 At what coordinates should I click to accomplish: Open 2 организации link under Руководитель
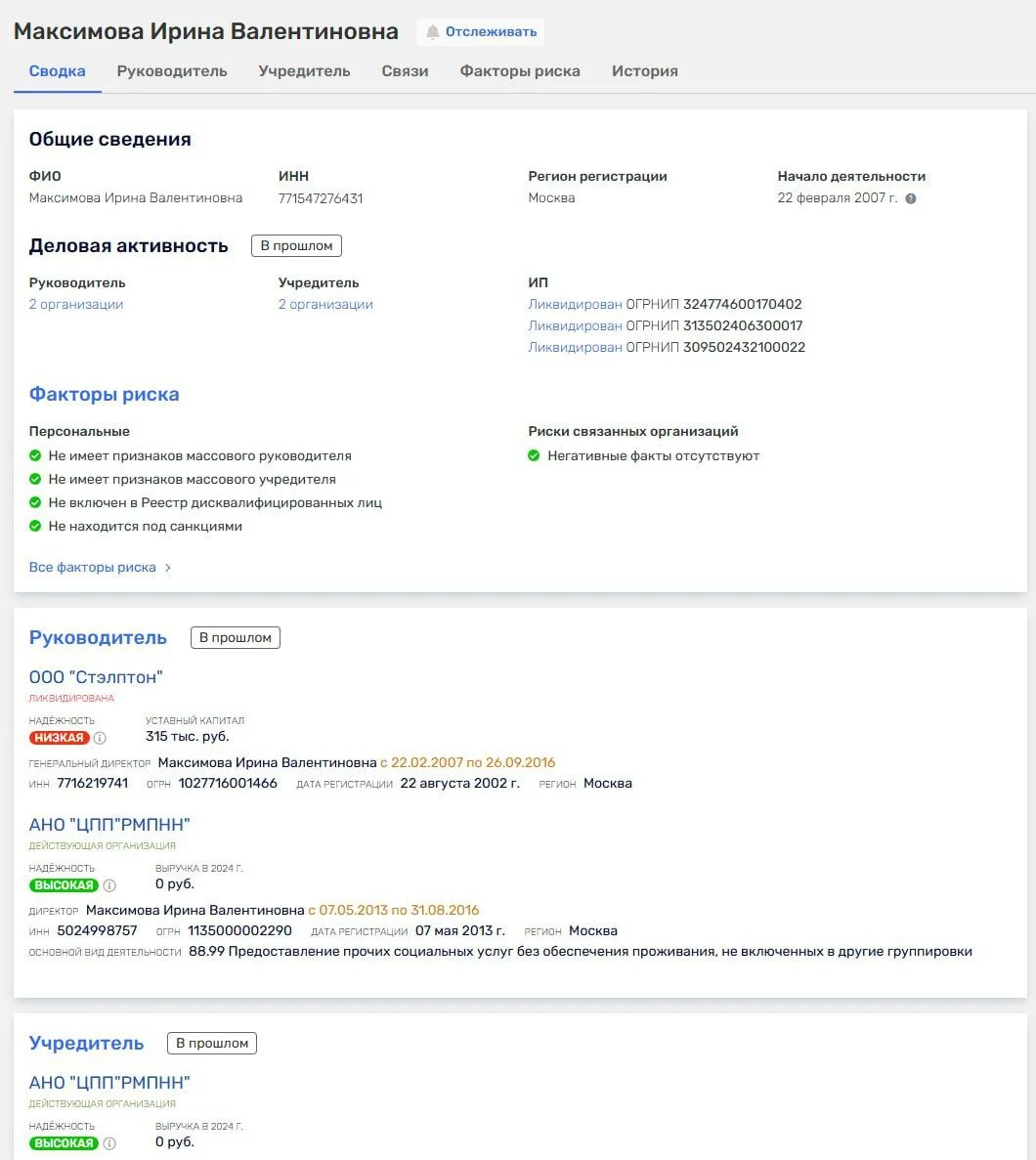point(76,304)
